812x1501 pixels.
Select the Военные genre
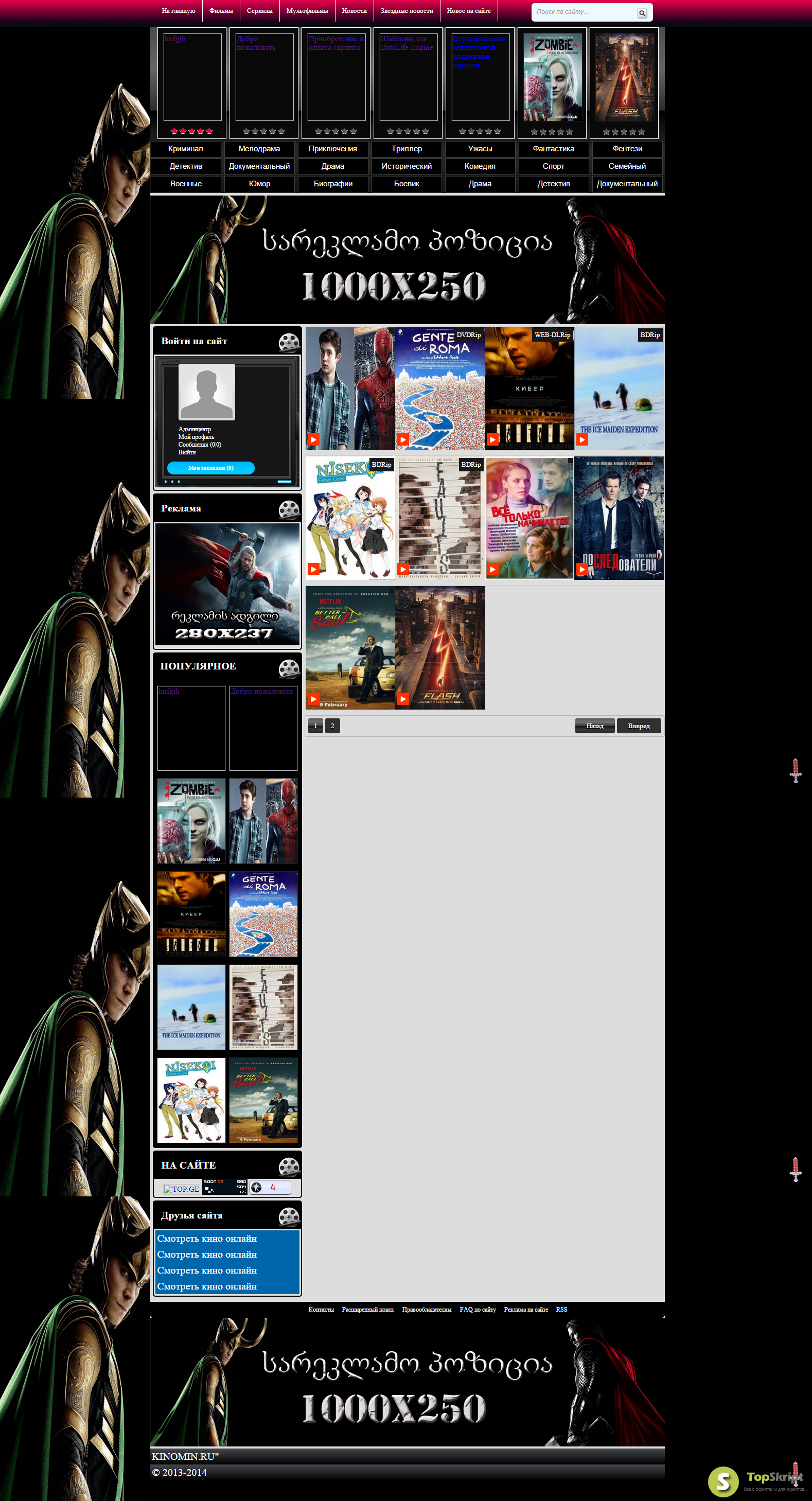(186, 184)
